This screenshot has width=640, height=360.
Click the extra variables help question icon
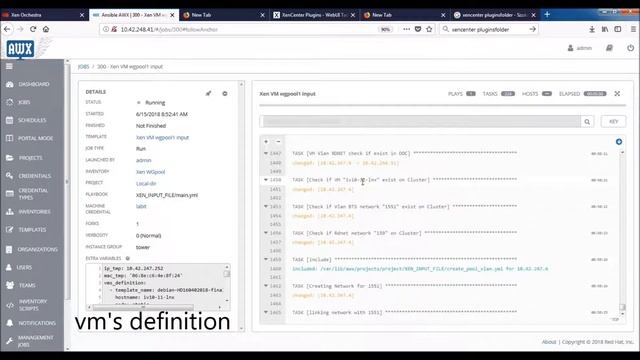[127, 258]
